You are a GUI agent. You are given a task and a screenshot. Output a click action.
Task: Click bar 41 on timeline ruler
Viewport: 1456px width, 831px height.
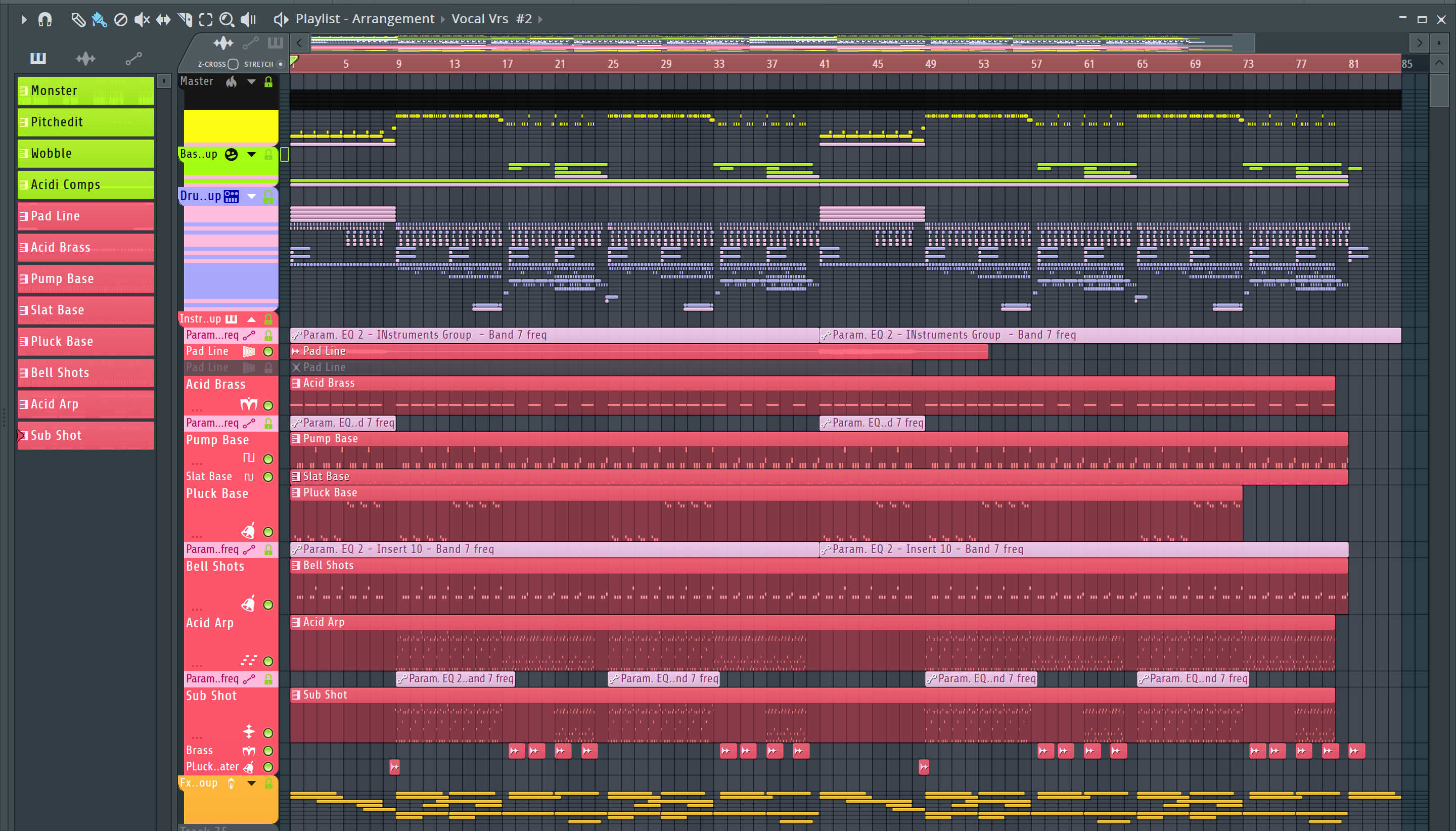coord(824,64)
